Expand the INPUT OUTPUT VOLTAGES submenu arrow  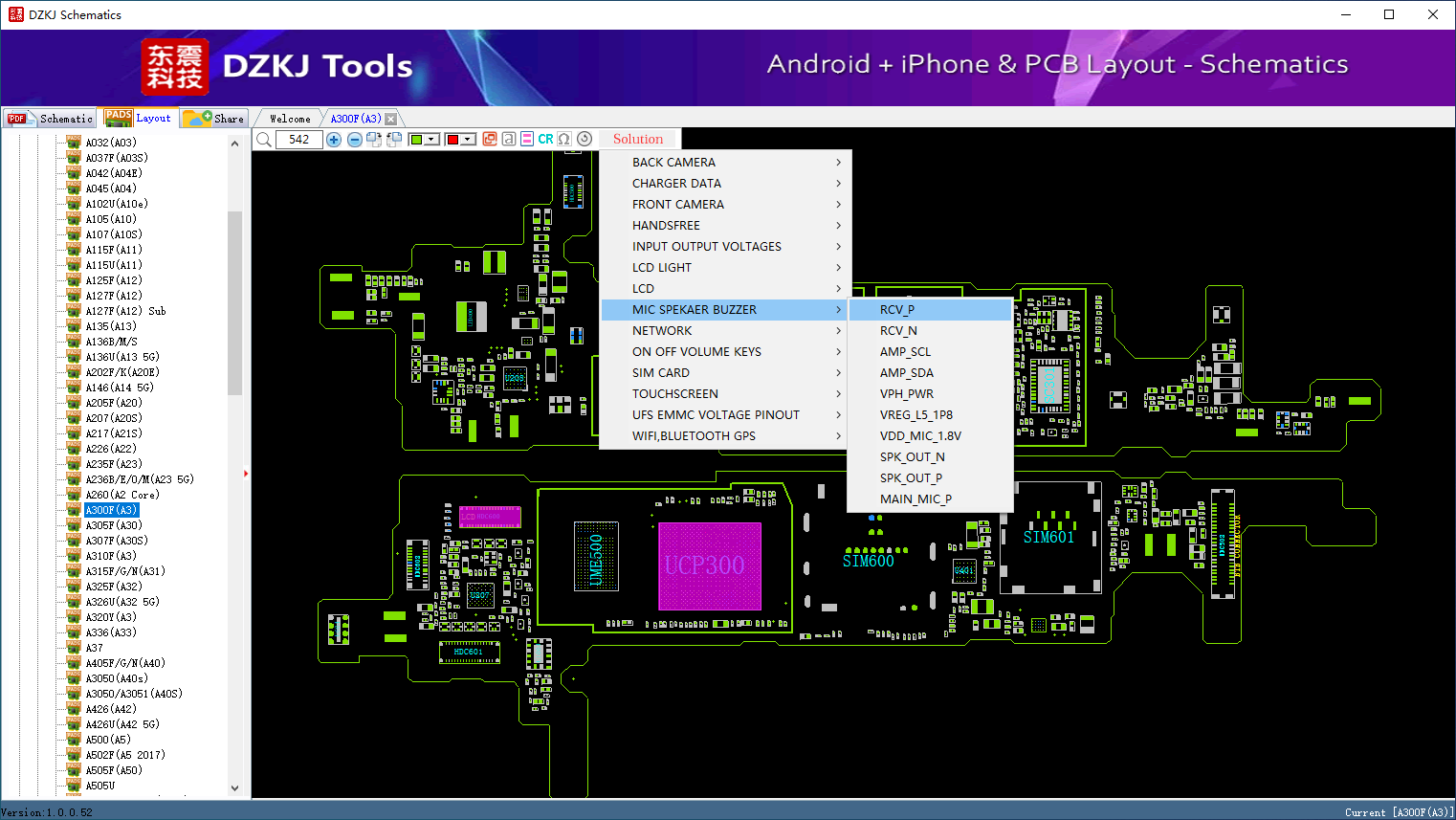coord(839,247)
